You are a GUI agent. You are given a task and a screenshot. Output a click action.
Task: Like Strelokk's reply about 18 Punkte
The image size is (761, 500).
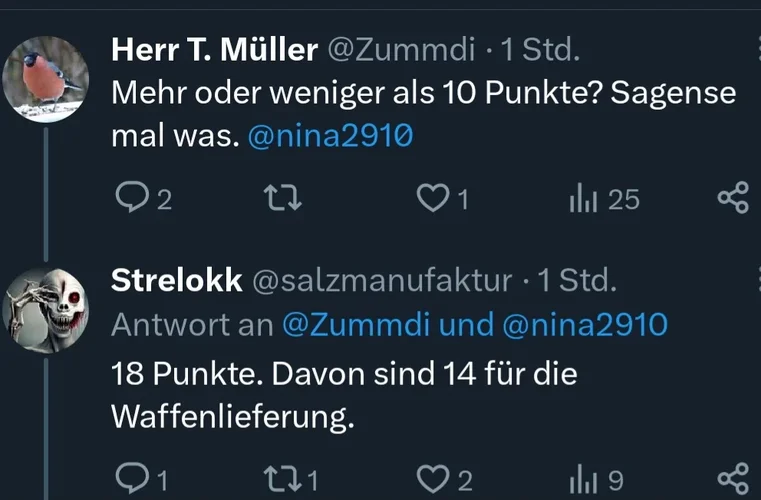tap(431, 481)
